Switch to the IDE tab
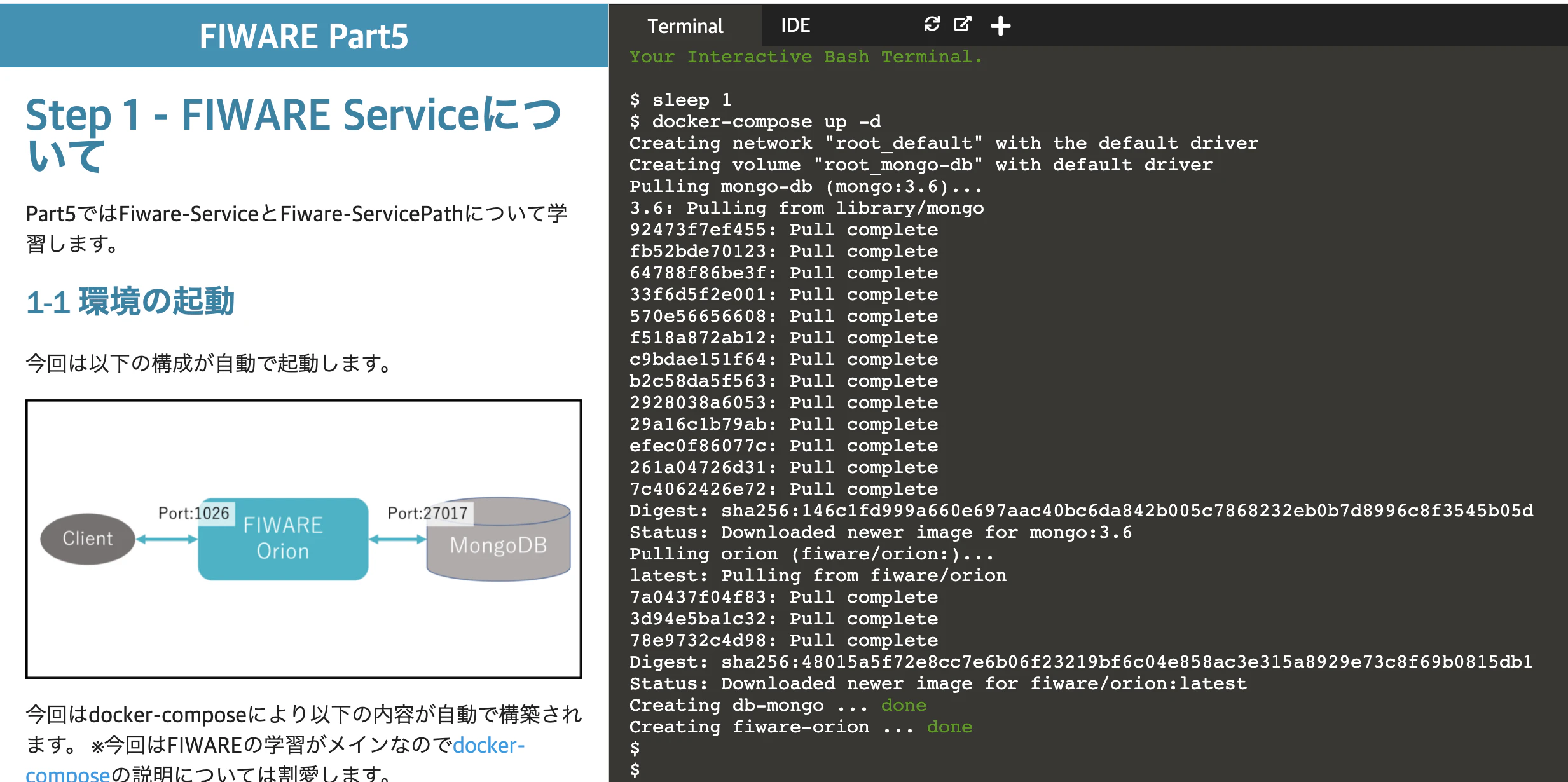Screen dimensions: 1568x782 (x=795, y=25)
